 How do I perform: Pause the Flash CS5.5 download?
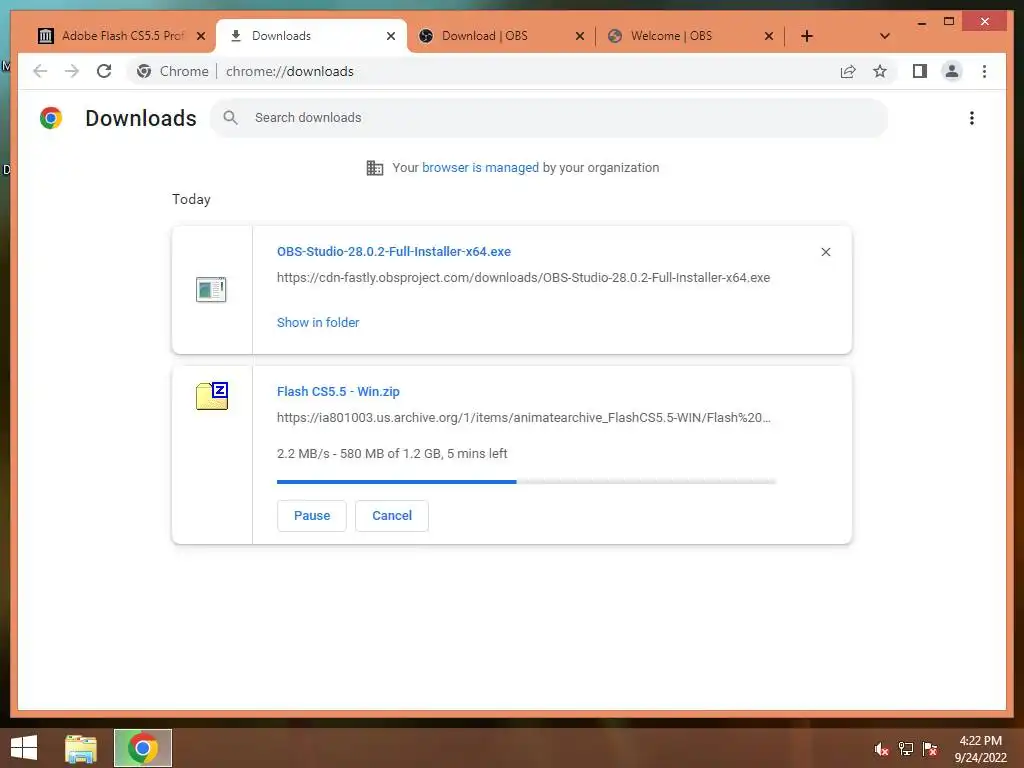pos(312,515)
